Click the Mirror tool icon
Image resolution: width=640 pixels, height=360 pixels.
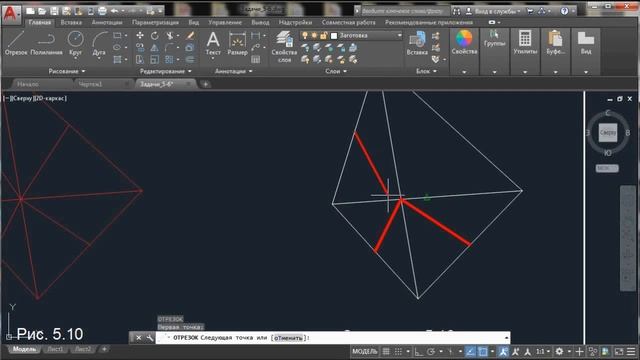(154, 47)
